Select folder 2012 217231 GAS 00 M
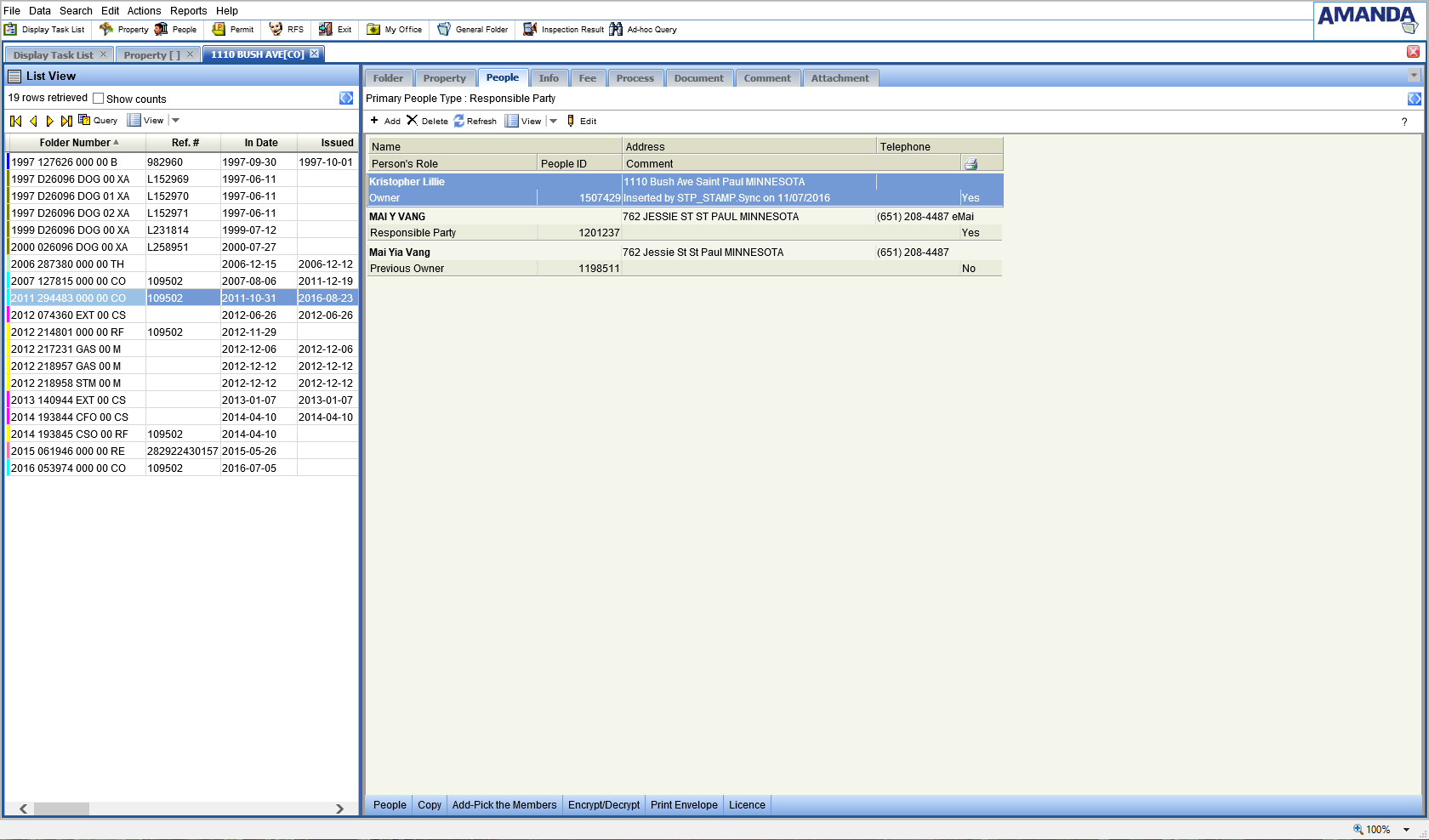The height and width of the screenshot is (840, 1429). point(66,349)
